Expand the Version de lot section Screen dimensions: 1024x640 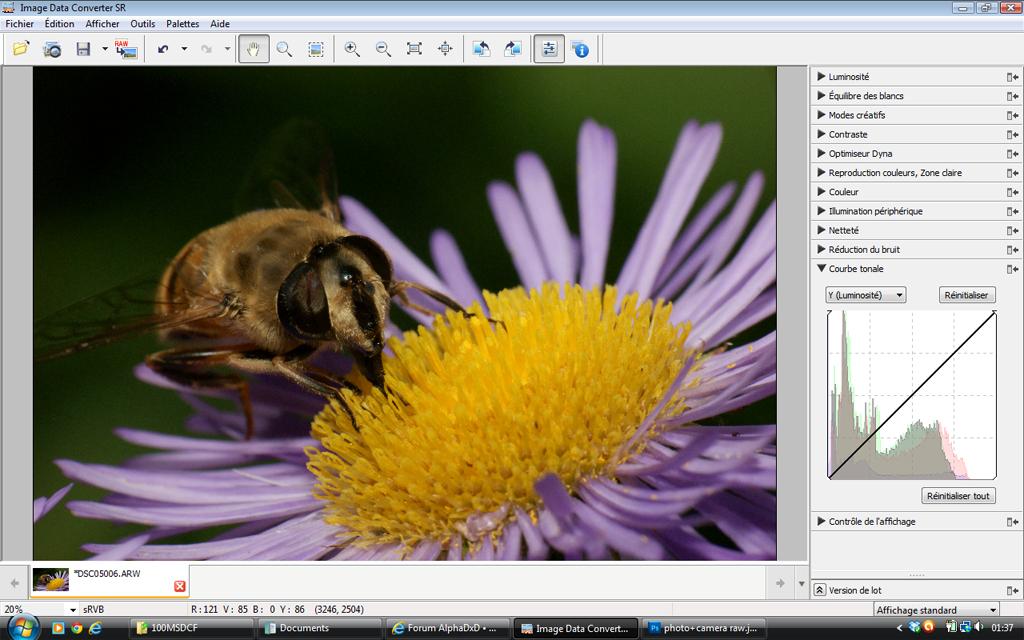coord(820,590)
